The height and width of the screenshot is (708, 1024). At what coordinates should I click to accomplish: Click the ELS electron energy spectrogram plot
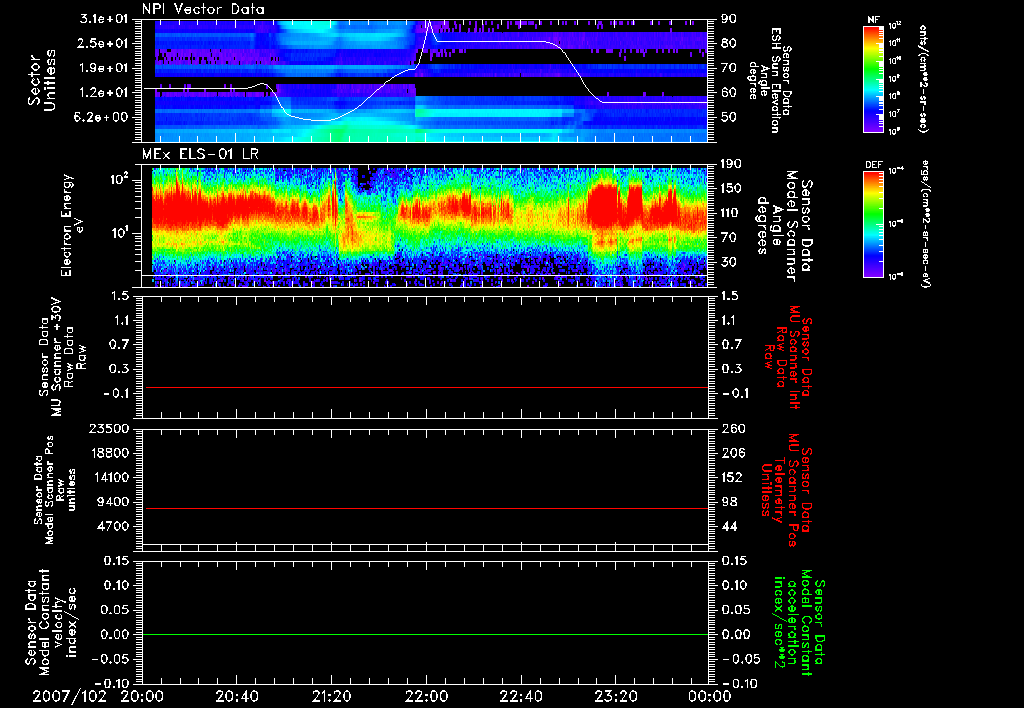pyautogui.click(x=425, y=225)
